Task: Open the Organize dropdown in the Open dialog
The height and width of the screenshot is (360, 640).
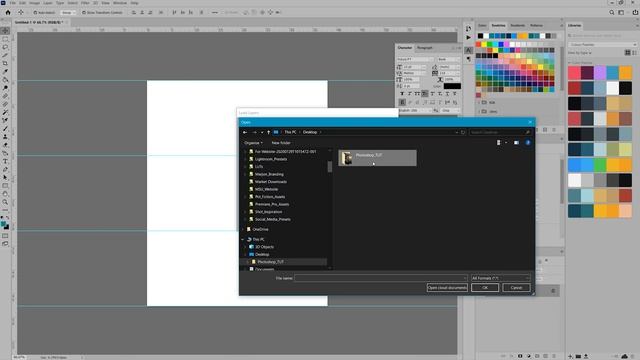Action: [x=253, y=143]
